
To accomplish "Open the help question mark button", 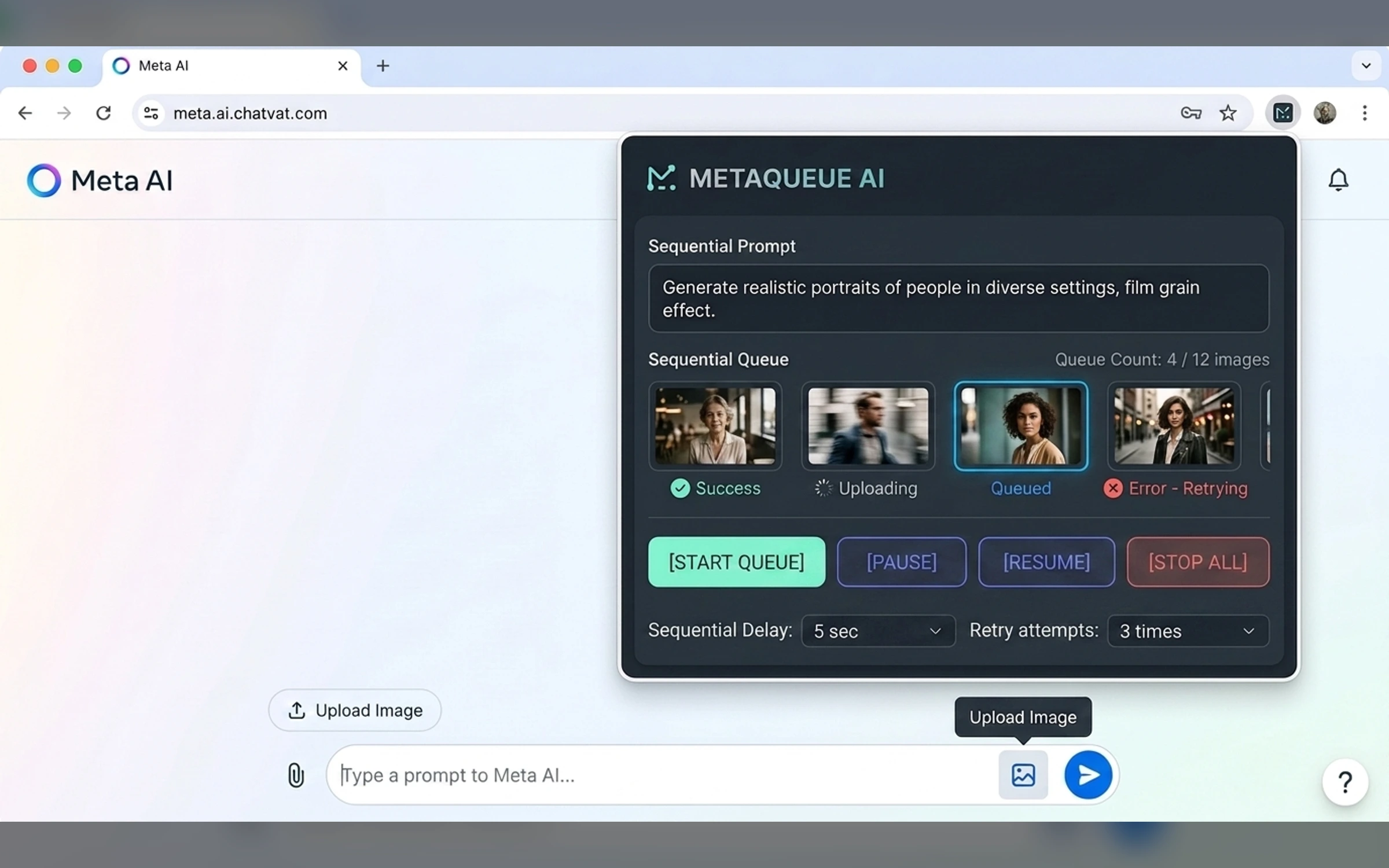I will (x=1345, y=782).
